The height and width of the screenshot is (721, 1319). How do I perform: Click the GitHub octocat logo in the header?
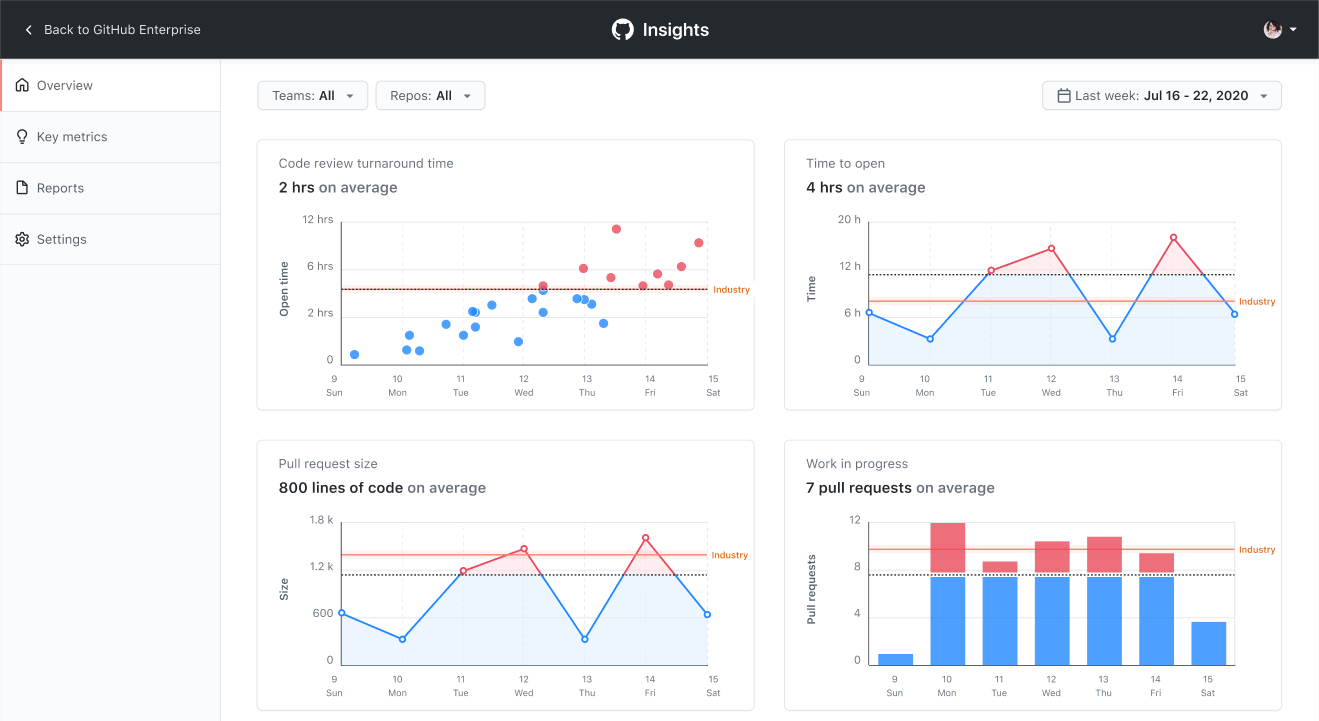(x=622, y=29)
